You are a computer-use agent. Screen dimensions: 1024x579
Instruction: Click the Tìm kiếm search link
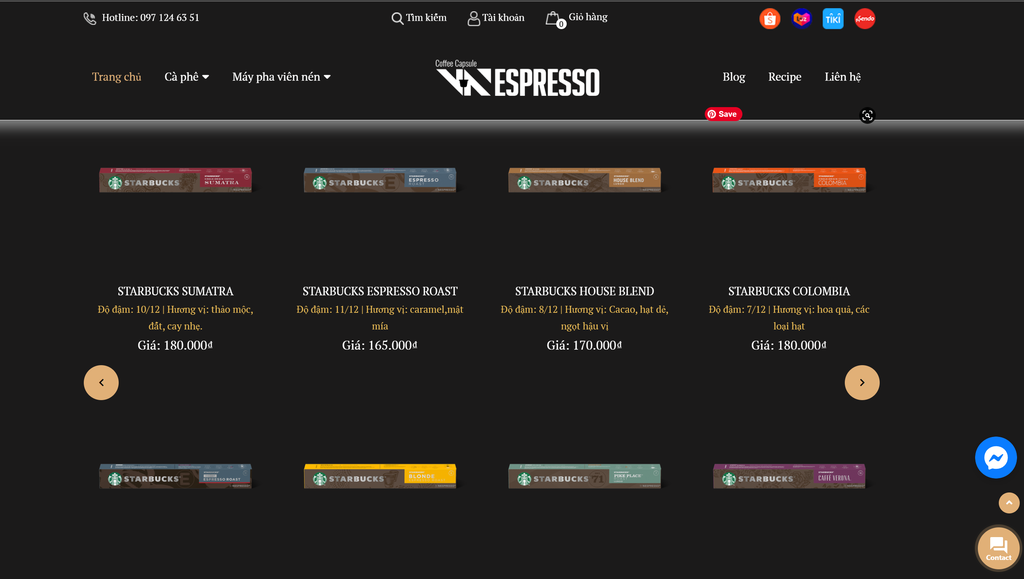click(426, 18)
